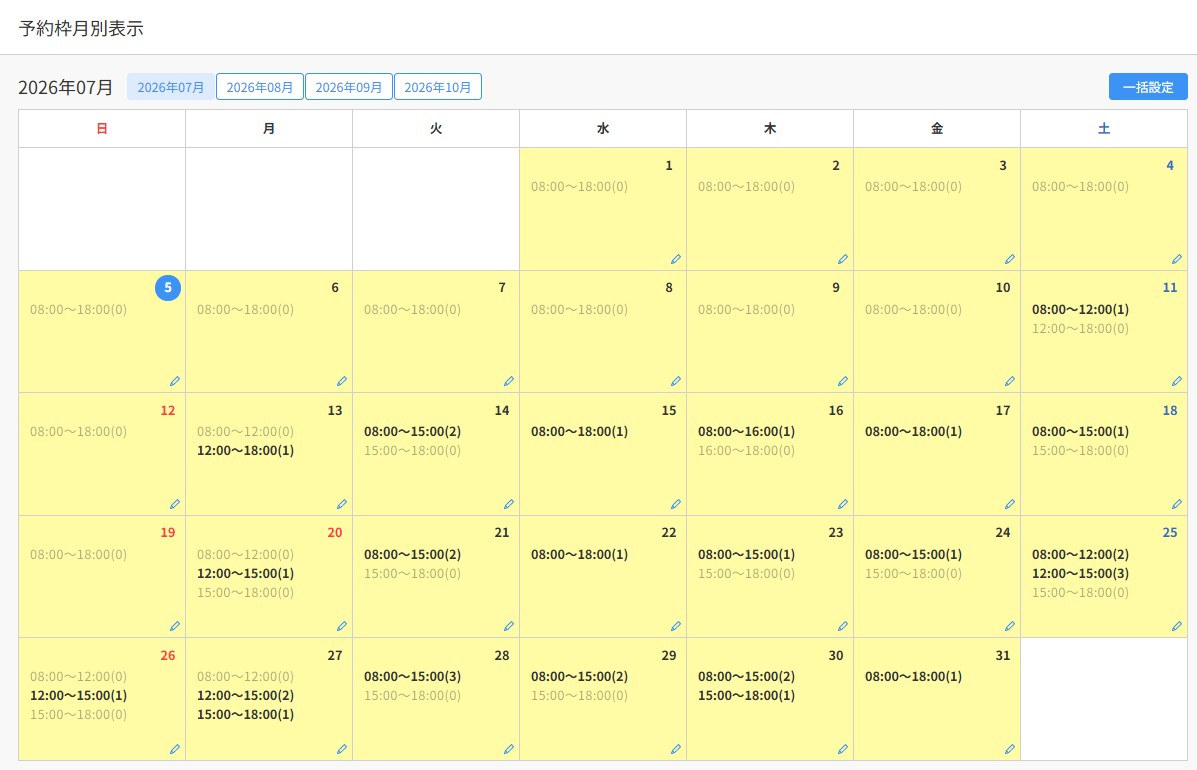
Task: Click the pencil icon on July 5
Action: tap(174, 382)
